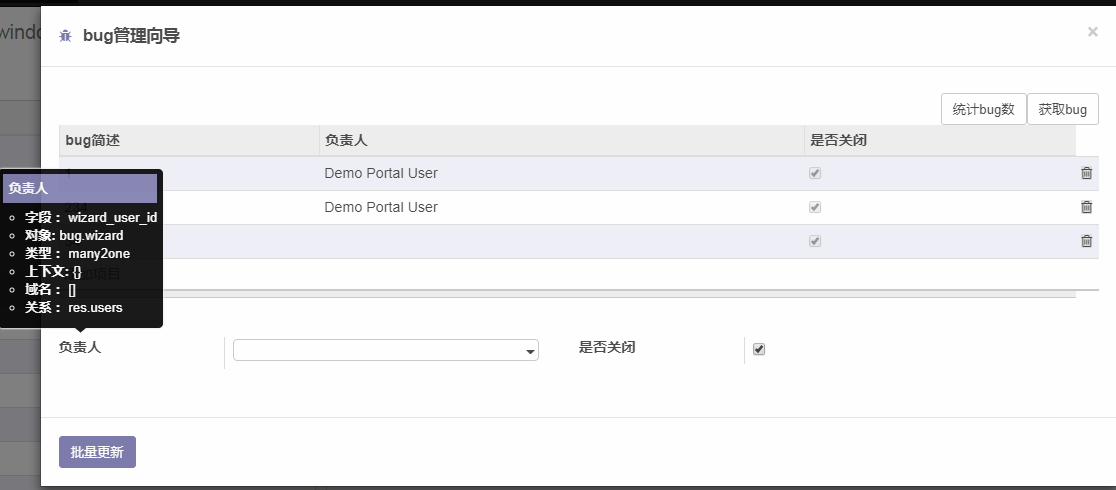Click wizard_user_id text in the tooltip
Screen dimensions: 1116x490
pyautogui.click(x=112, y=217)
